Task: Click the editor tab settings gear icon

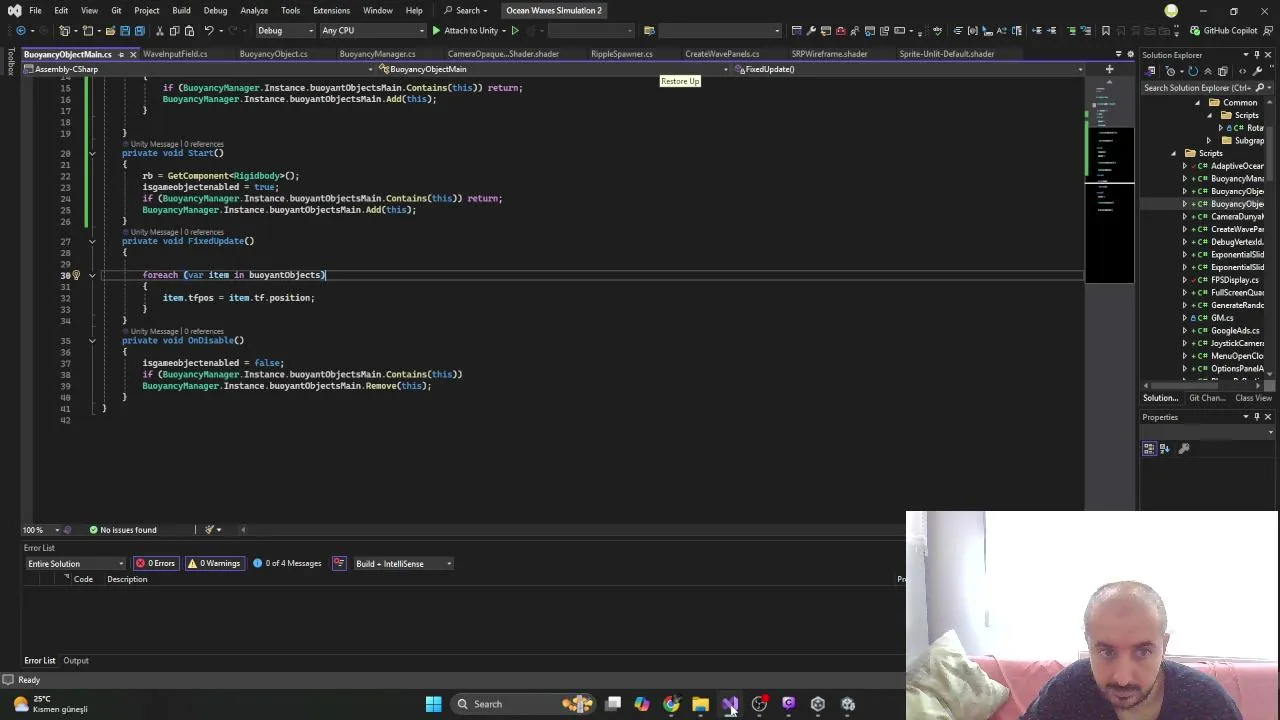Action: click(1131, 54)
